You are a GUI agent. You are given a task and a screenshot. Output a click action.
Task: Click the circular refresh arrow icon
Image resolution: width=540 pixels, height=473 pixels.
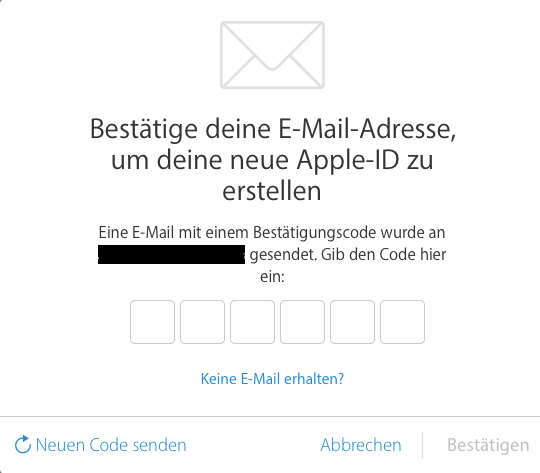click(23, 444)
